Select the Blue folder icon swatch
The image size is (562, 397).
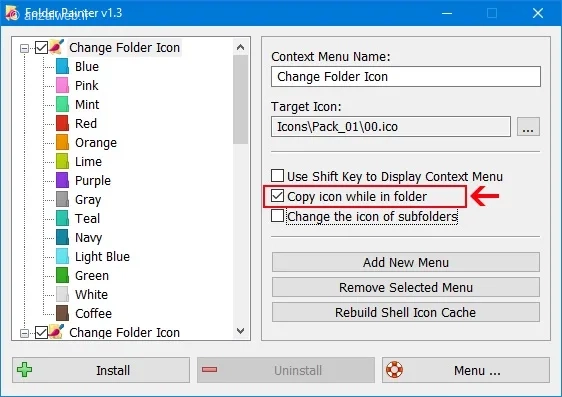[62, 66]
